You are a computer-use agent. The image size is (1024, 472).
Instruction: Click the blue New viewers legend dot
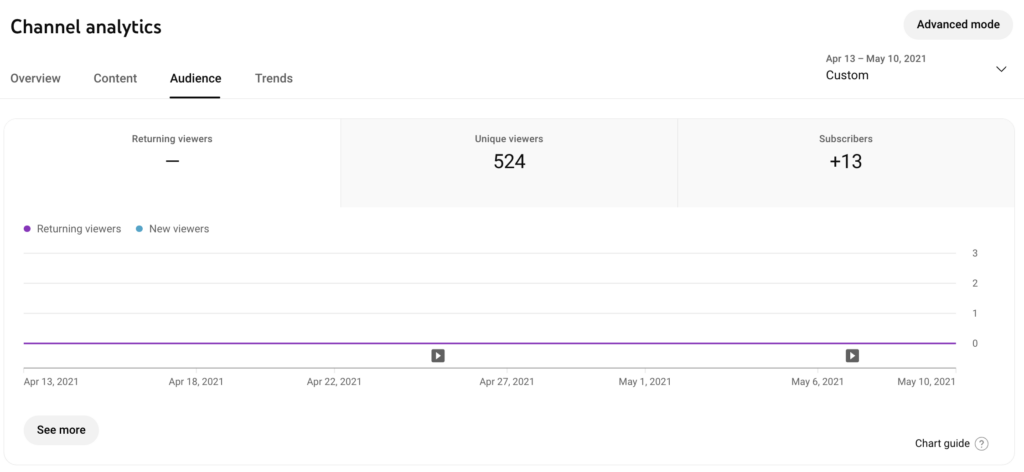click(140, 229)
